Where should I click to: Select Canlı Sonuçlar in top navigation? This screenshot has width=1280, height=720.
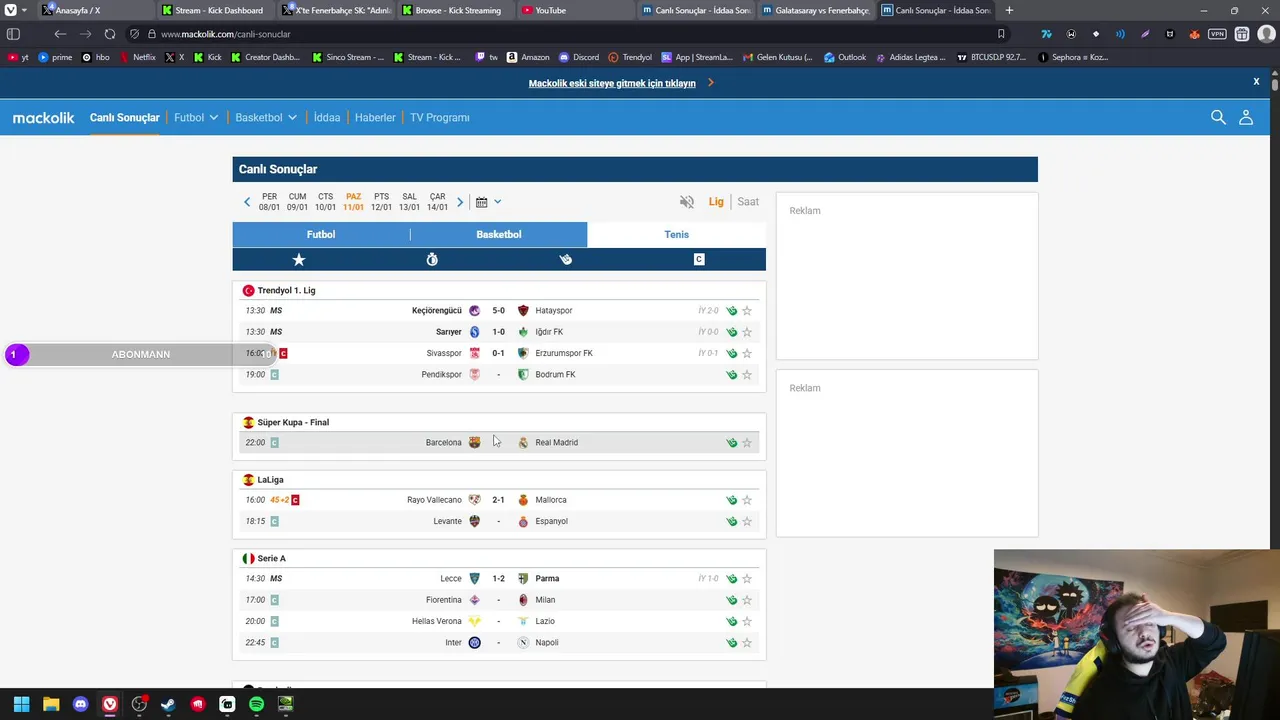[125, 118]
